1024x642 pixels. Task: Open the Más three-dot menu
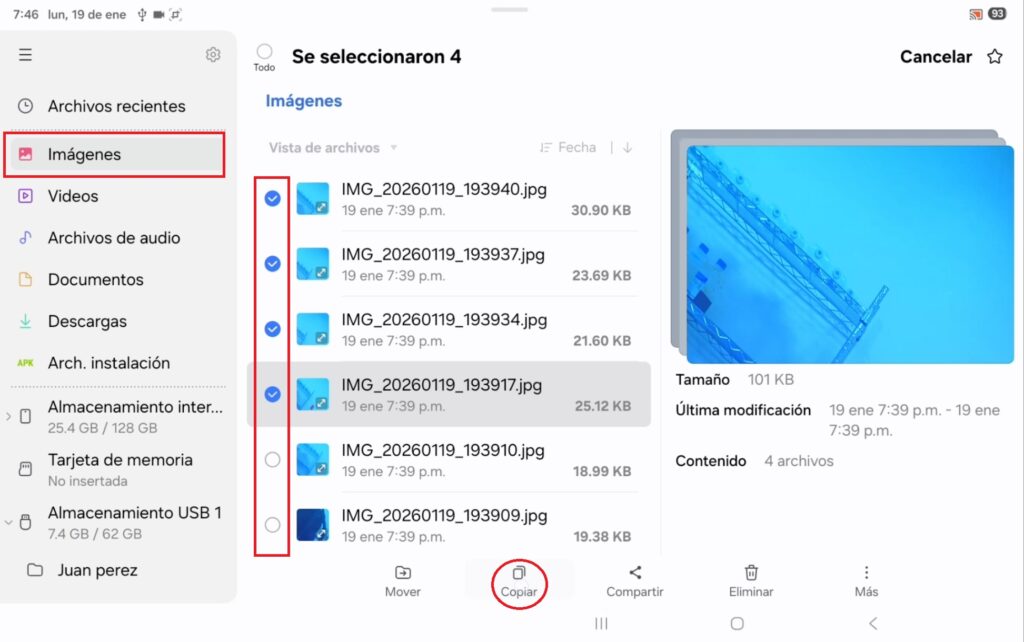866,574
